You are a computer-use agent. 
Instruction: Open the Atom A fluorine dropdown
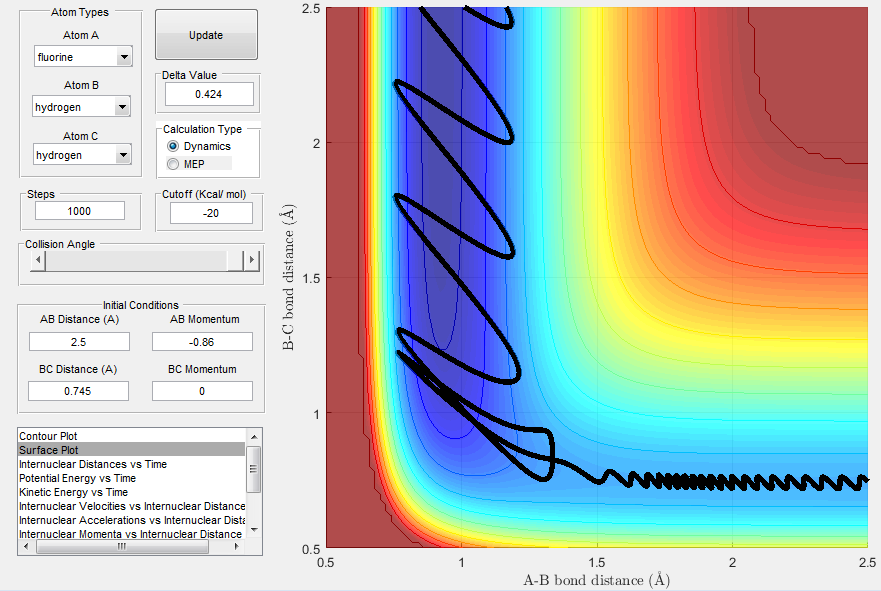(83, 57)
